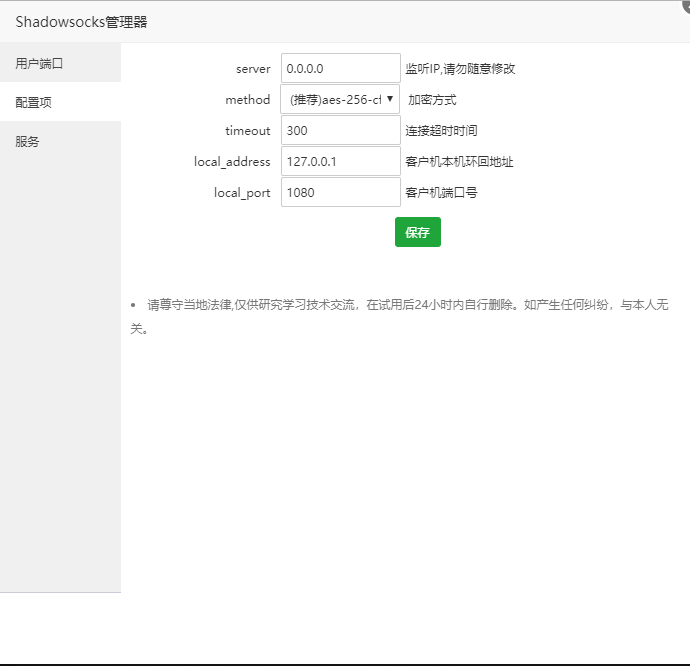Screen dimensions: 690x666
Task: Click the 加密方式 label
Action: tap(432, 100)
